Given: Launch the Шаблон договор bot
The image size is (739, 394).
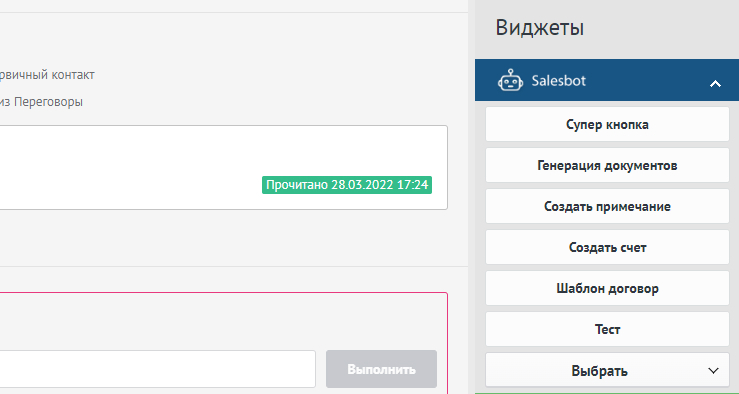Looking at the screenshot, I should [x=607, y=288].
